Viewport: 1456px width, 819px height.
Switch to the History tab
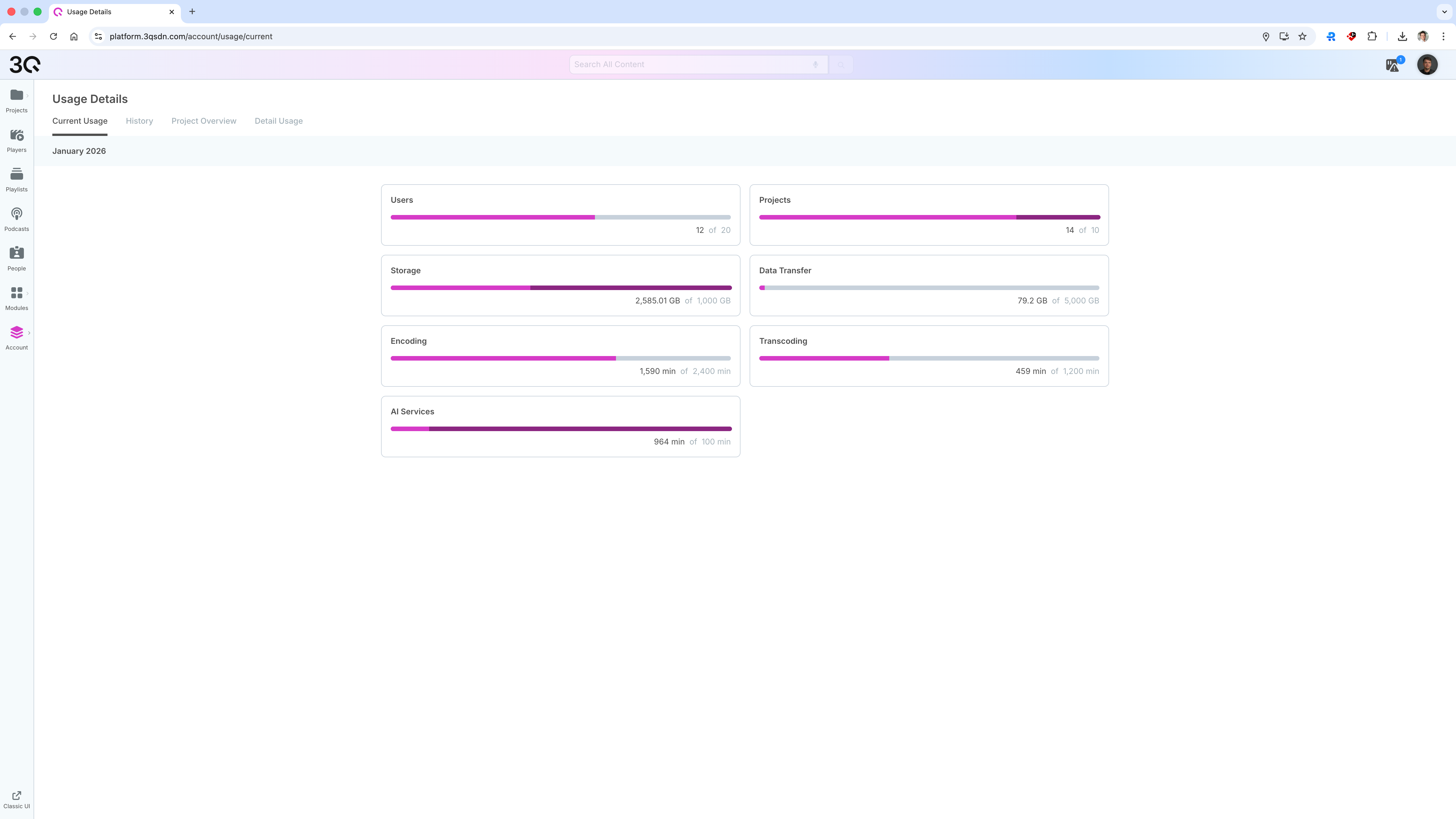click(139, 121)
